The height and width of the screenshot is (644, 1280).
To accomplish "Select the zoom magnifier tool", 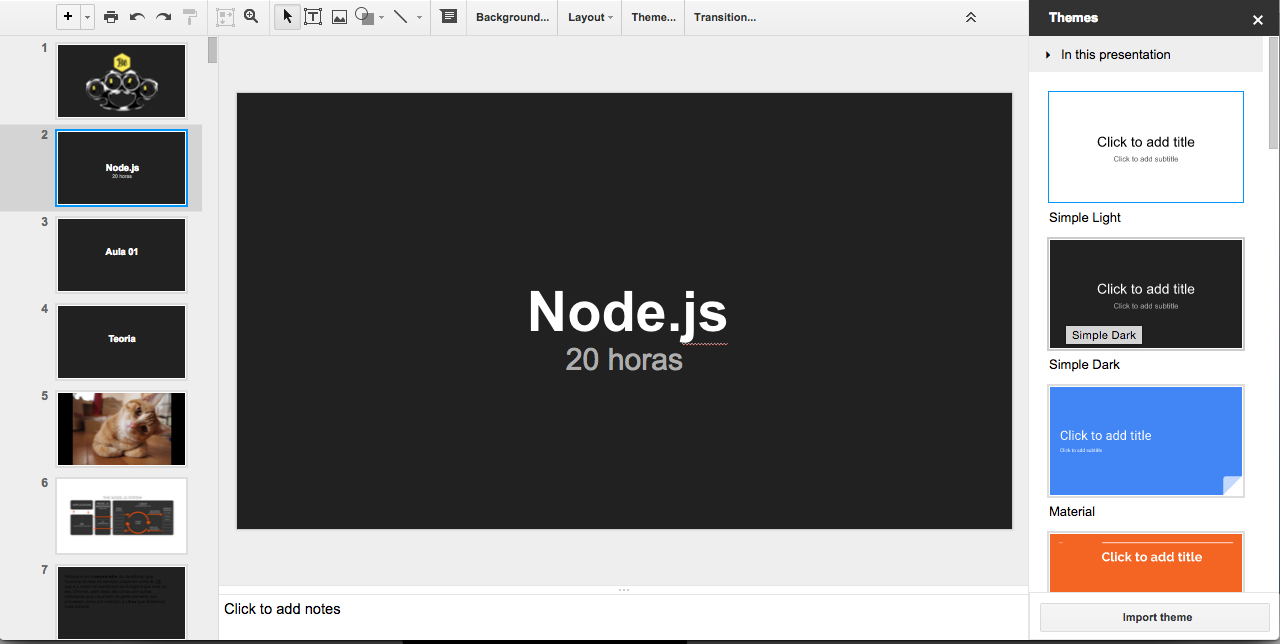I will coord(251,17).
